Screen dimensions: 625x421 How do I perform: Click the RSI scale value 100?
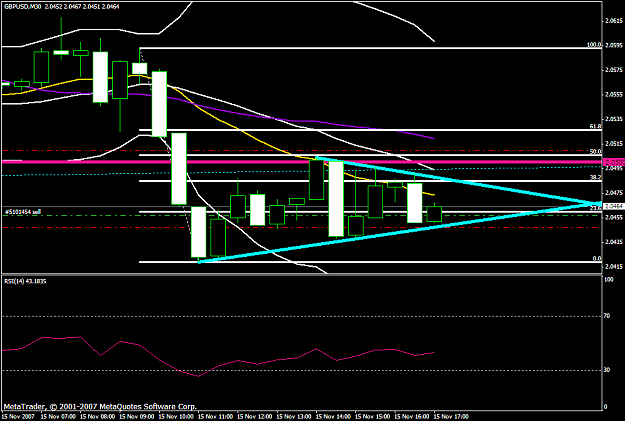coord(608,280)
